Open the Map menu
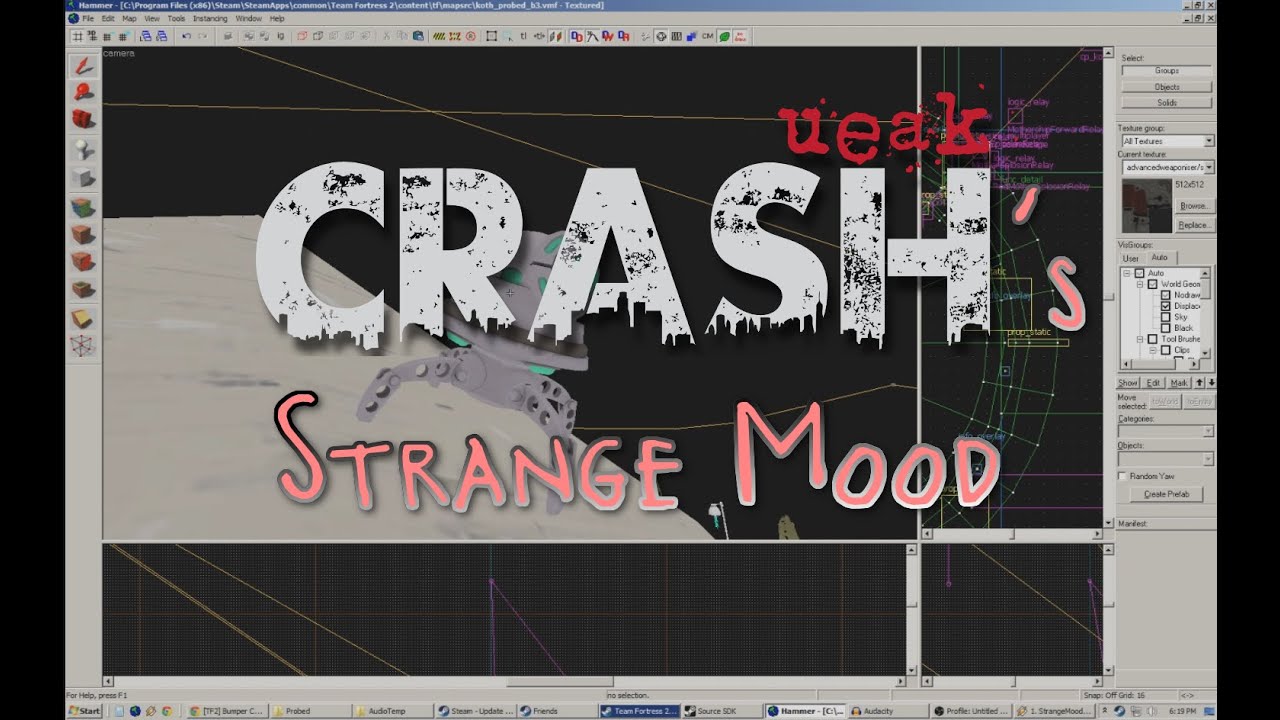Screen dimensions: 1280x720 click(x=129, y=18)
